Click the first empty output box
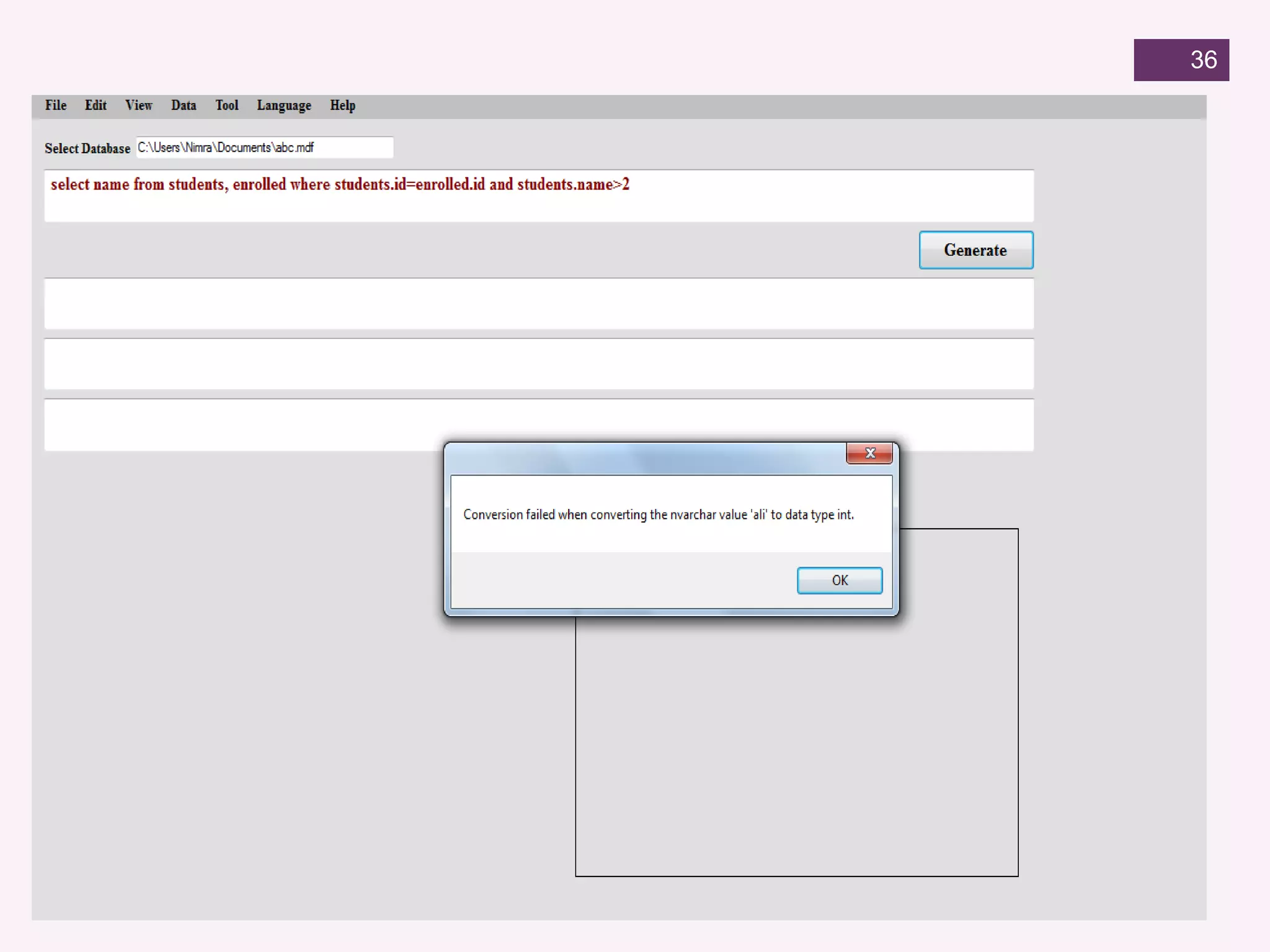 538,304
